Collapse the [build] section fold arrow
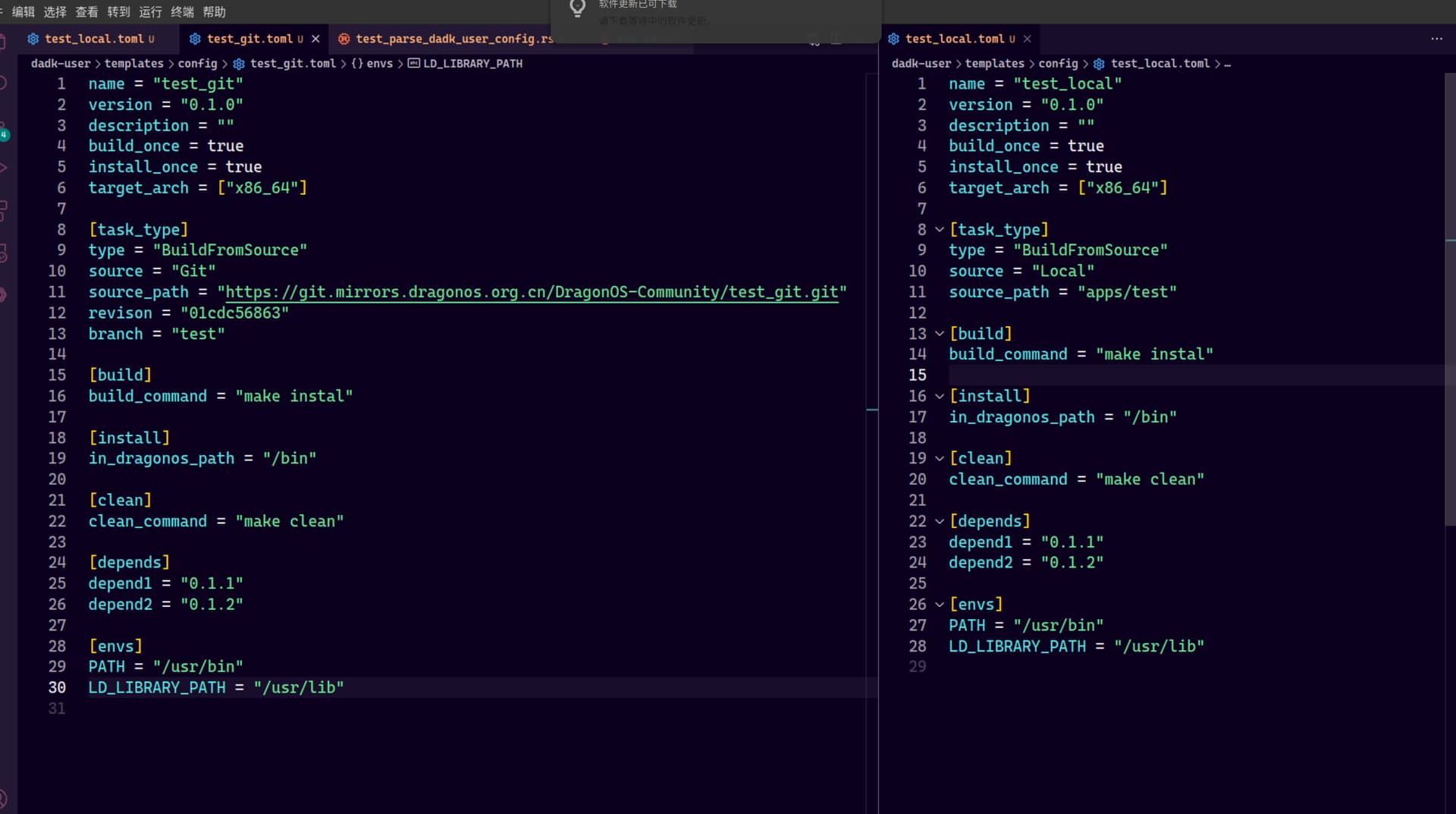The width and height of the screenshot is (1456, 814). 940,334
